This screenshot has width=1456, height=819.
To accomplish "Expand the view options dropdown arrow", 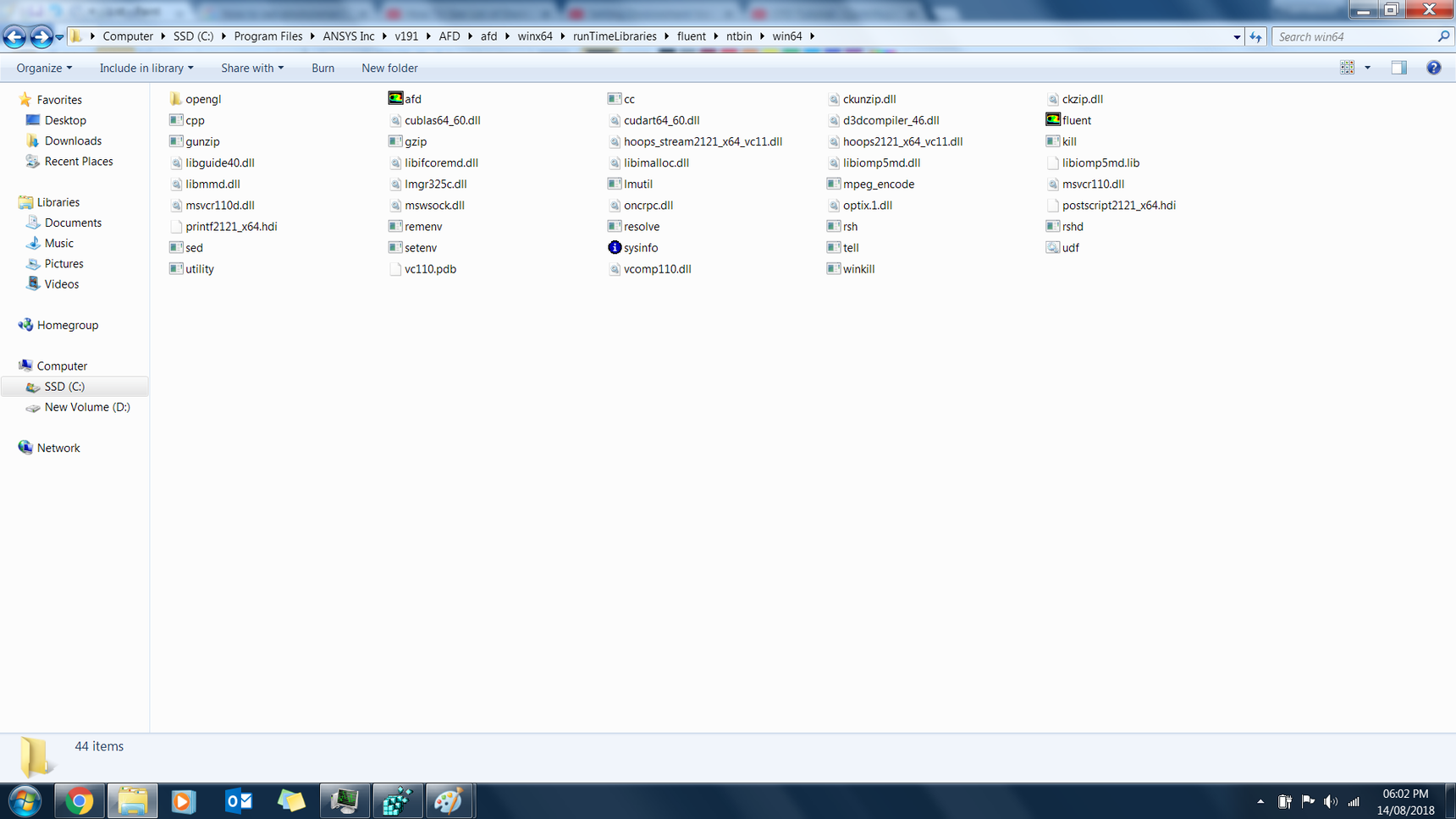I will (1367, 68).
